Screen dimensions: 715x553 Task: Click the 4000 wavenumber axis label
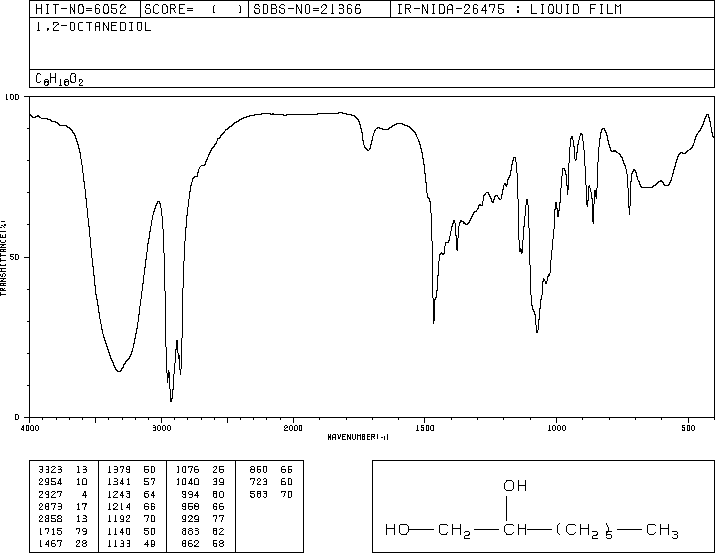pyautogui.click(x=30, y=428)
